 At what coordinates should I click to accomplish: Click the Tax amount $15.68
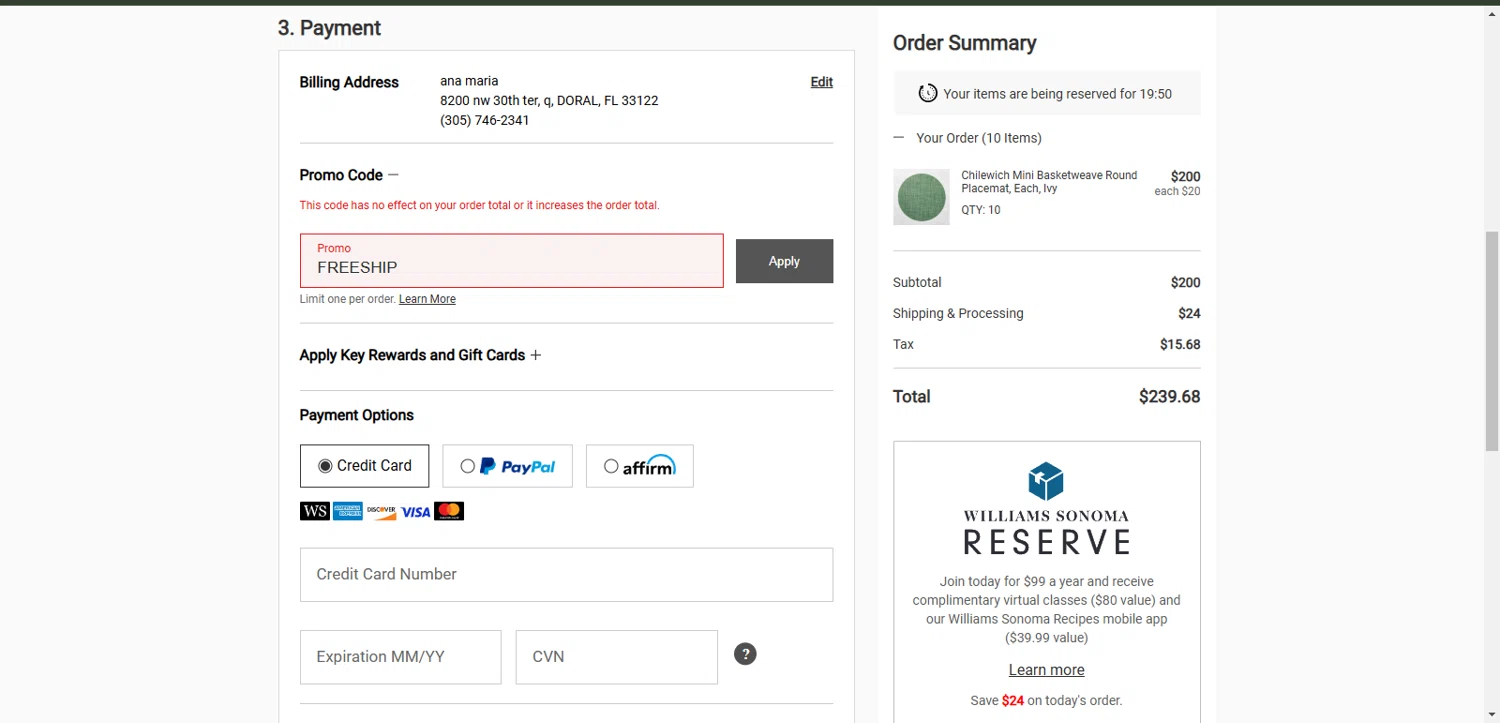pyautogui.click(x=1180, y=344)
